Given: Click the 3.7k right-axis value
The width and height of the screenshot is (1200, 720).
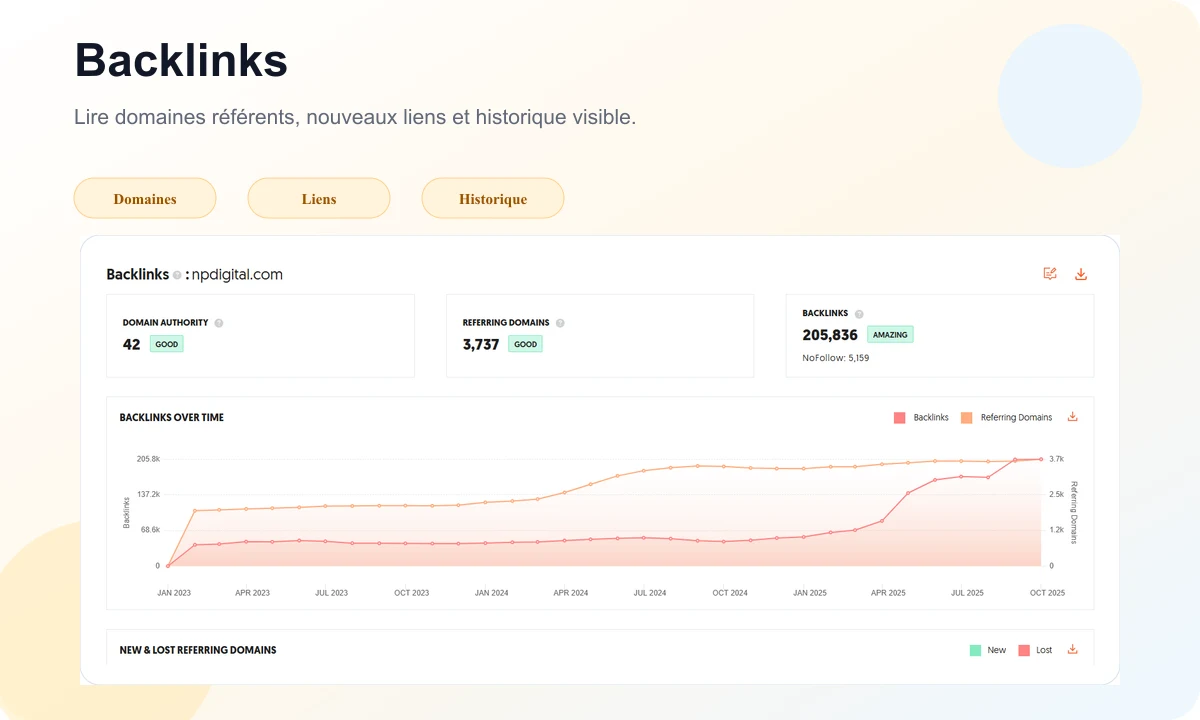Looking at the screenshot, I should pyautogui.click(x=1057, y=459).
